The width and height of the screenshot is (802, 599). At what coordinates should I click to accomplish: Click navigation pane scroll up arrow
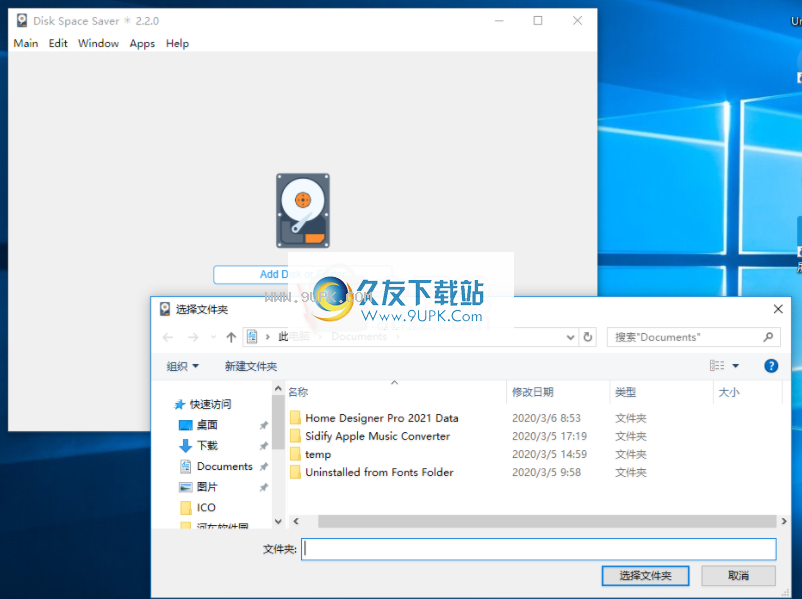278,389
